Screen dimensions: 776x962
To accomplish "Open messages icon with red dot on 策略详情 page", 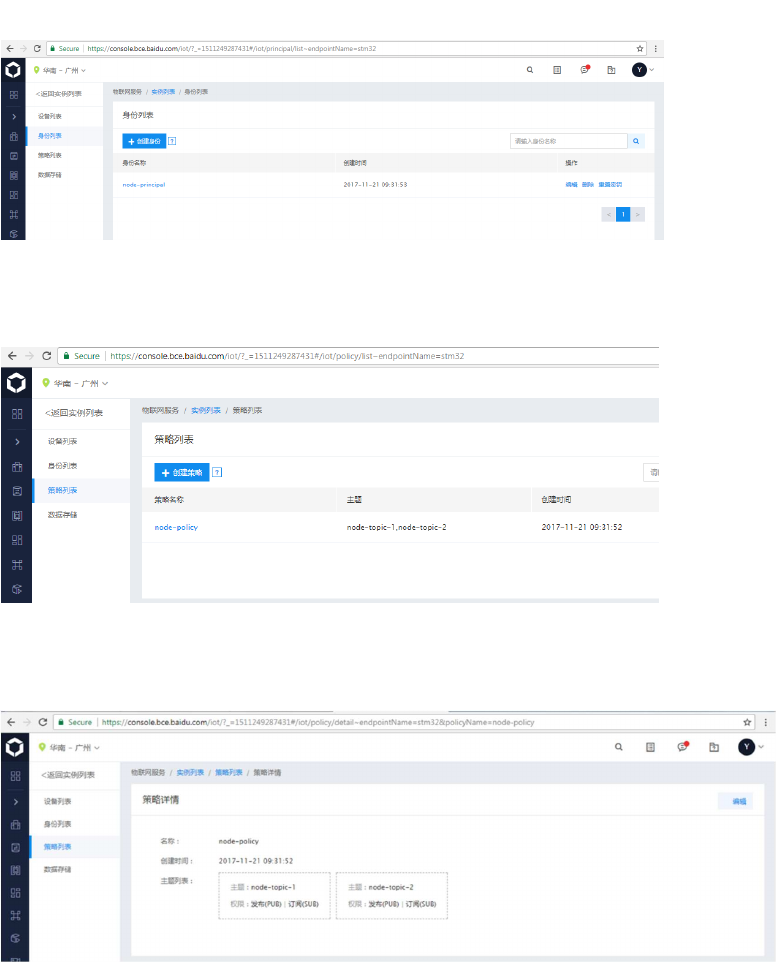I will click(x=682, y=746).
